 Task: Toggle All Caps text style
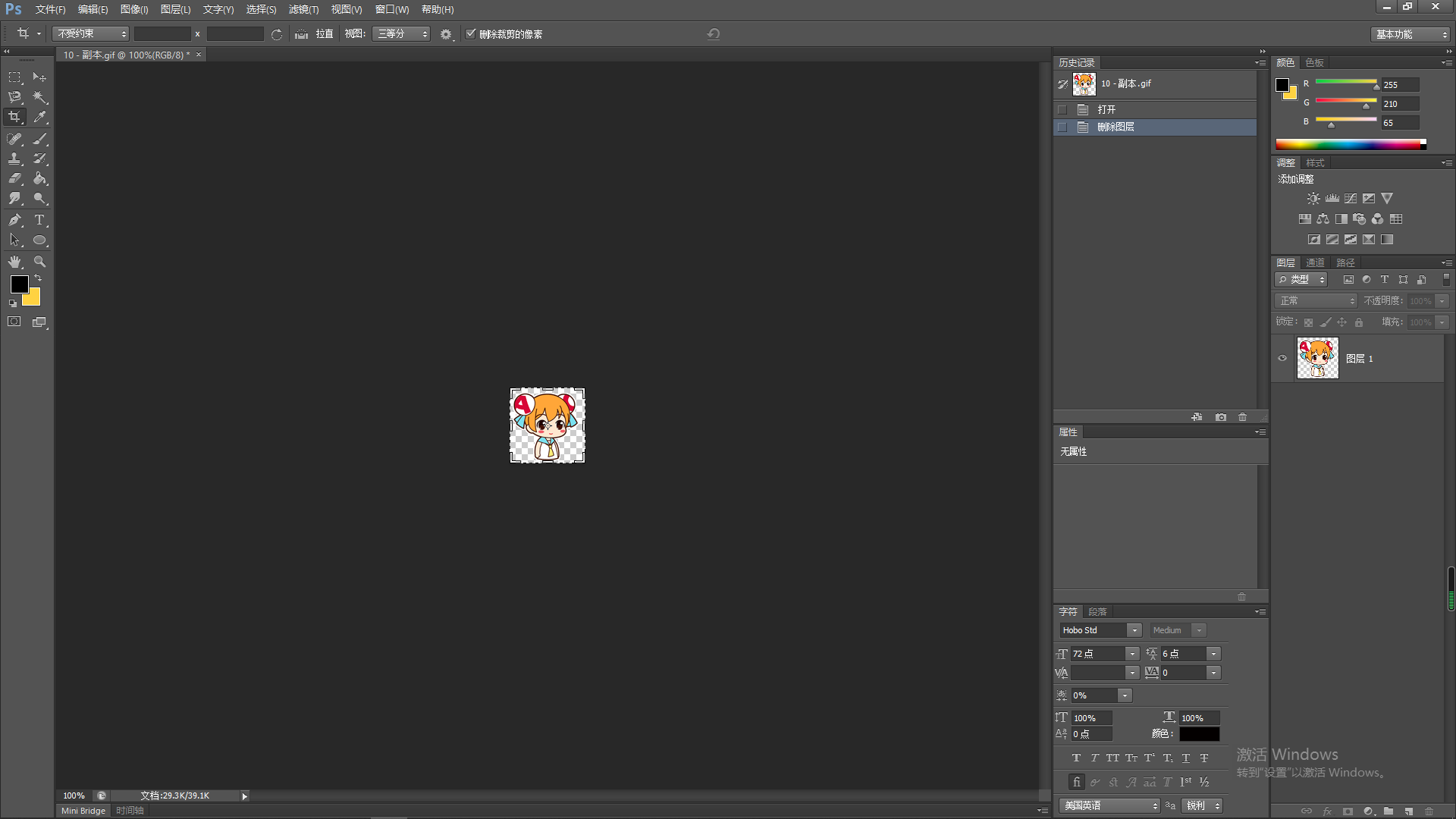coord(1112,758)
